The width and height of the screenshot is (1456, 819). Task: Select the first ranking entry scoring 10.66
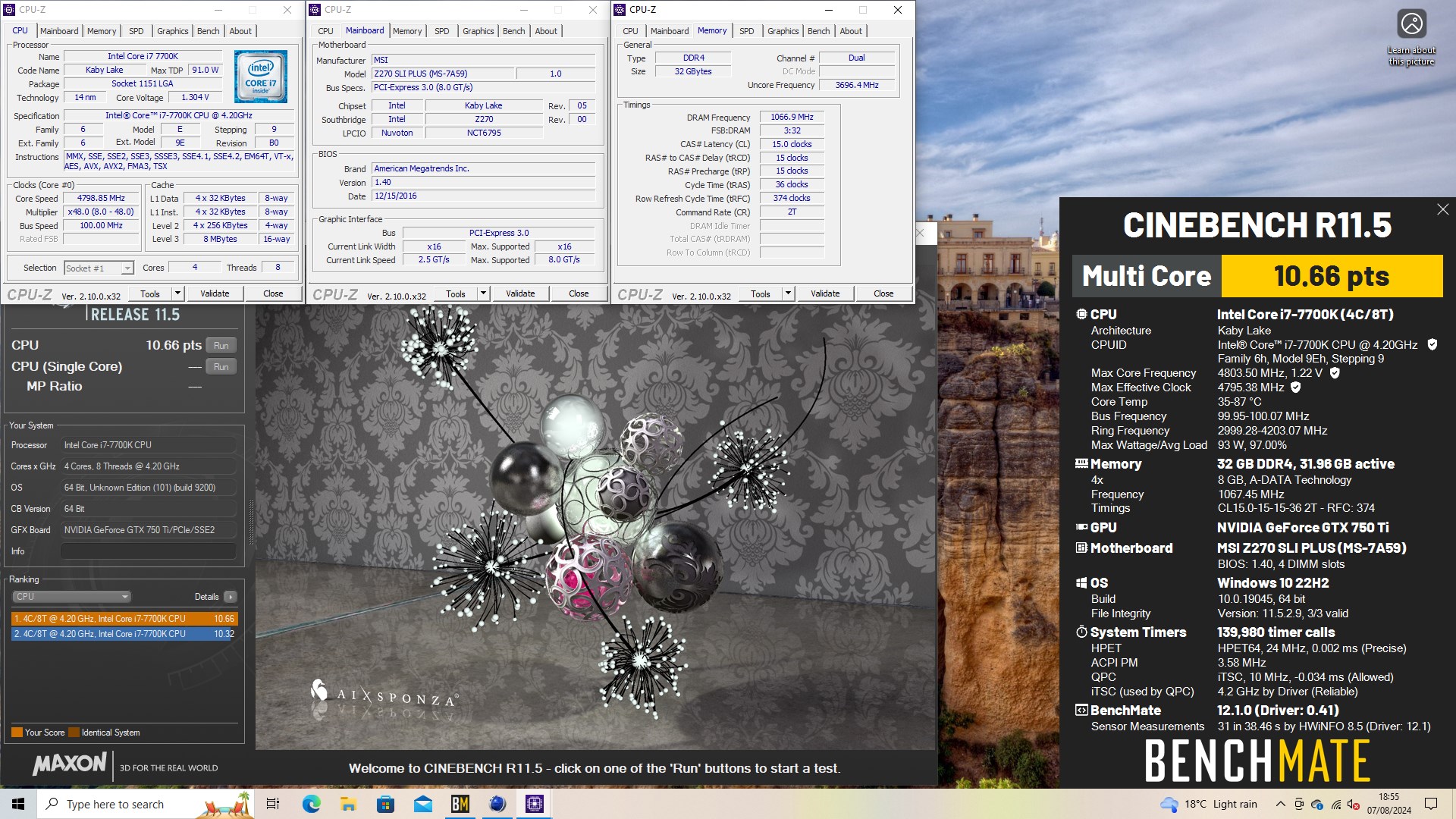point(124,619)
